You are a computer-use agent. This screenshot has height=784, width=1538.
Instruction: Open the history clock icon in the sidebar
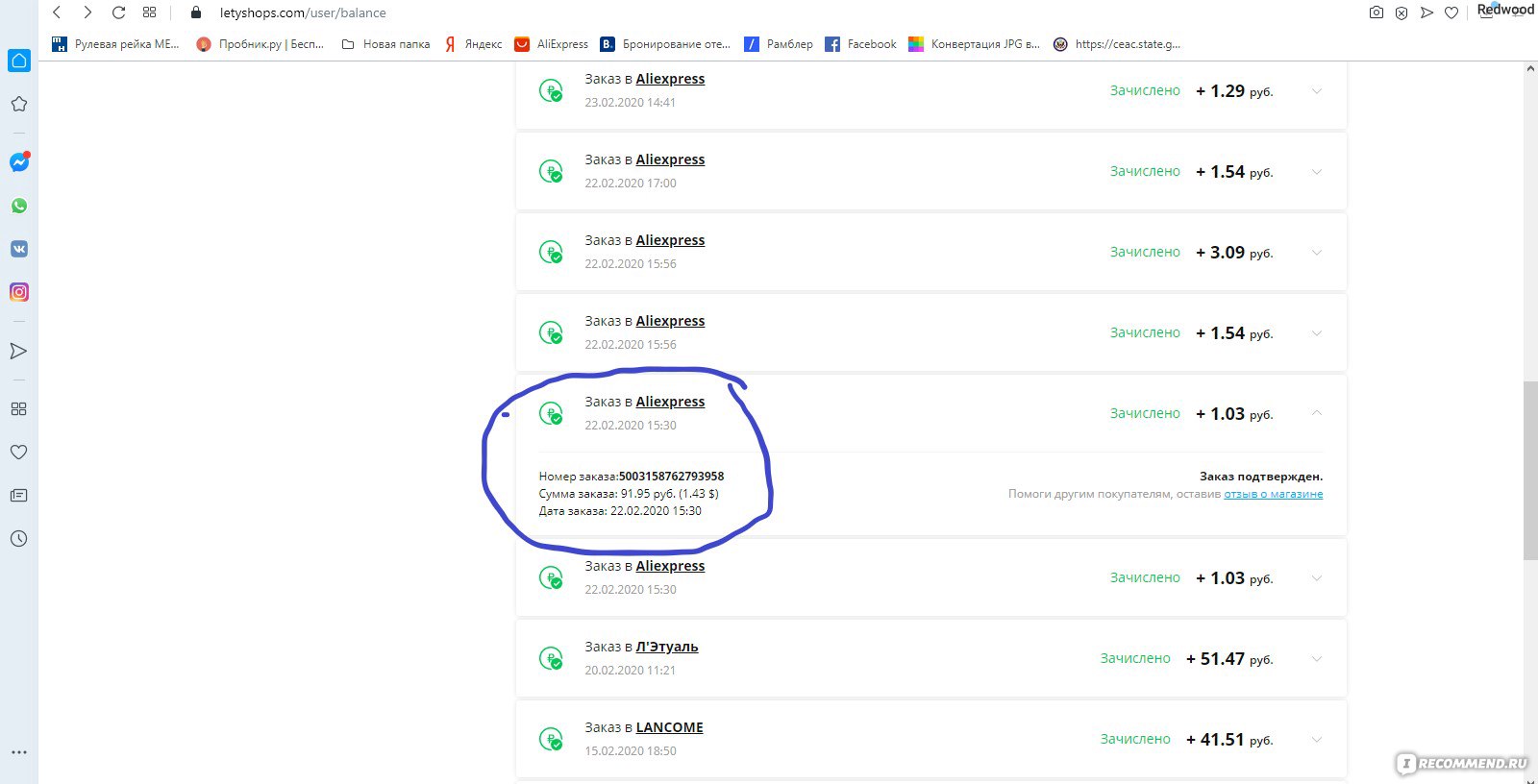18,538
